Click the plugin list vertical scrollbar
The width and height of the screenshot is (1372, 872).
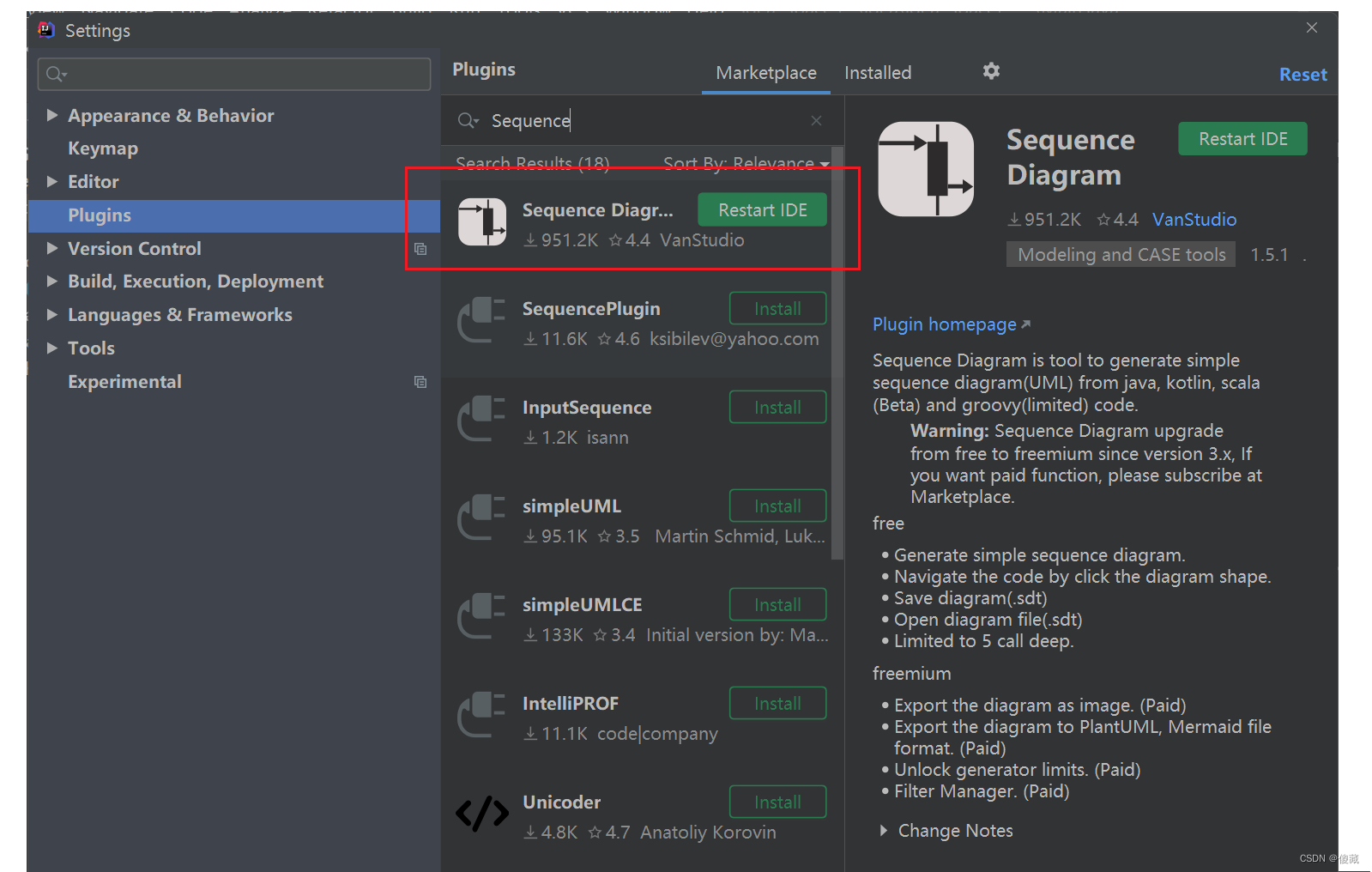837,354
